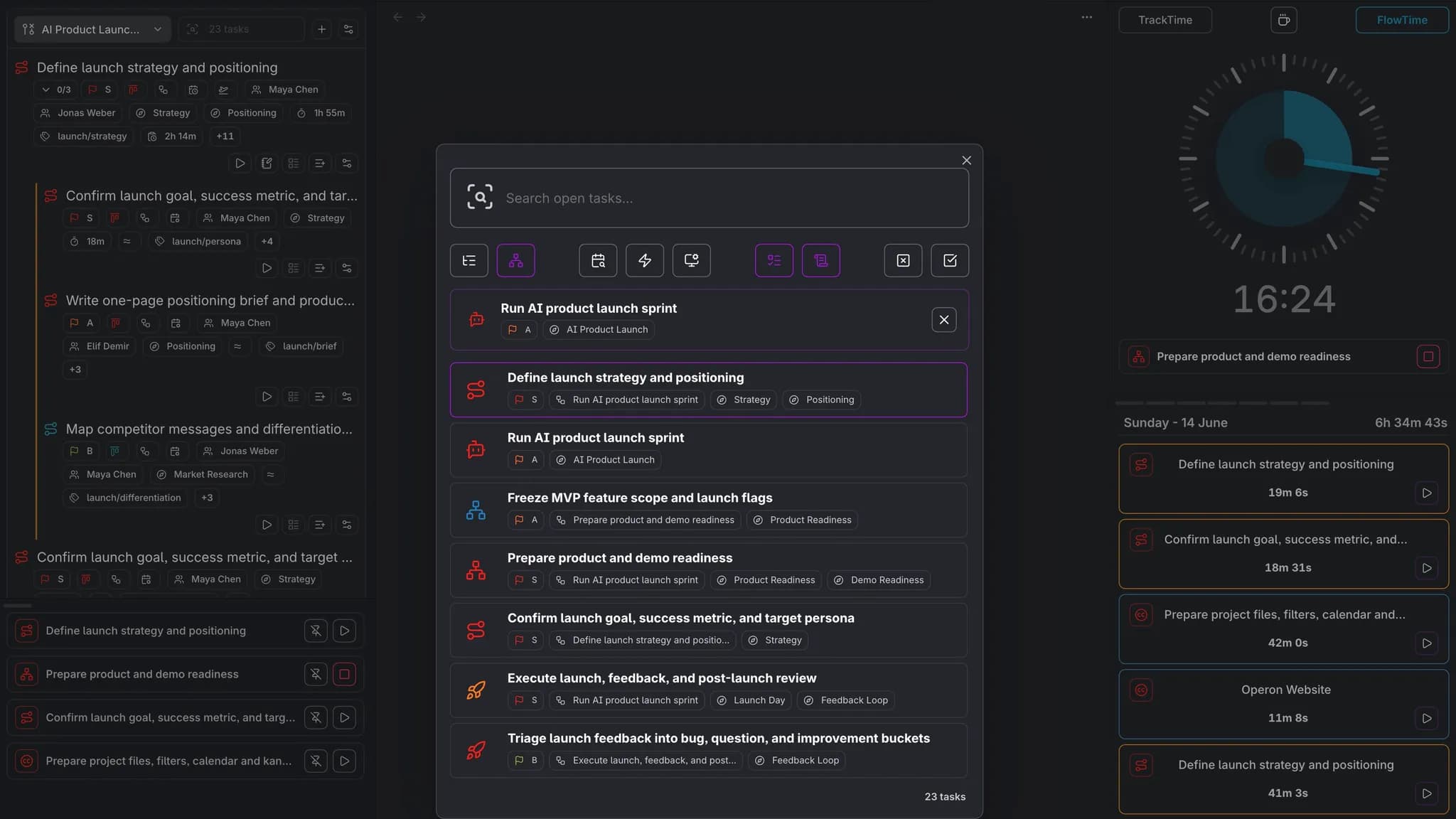Screen dimensions: 1456x819
Task: Select Execute launch, feedback, and post-launch review
Action: (x=709, y=690)
